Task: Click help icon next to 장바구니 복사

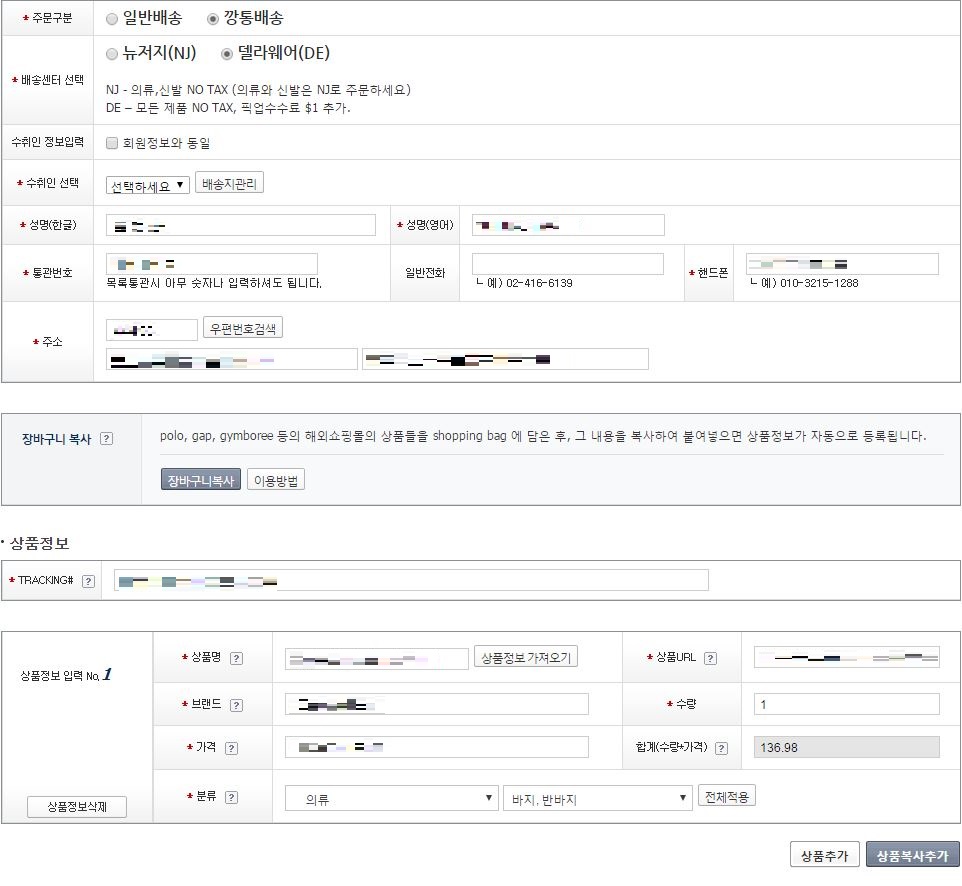Action: 107,439
